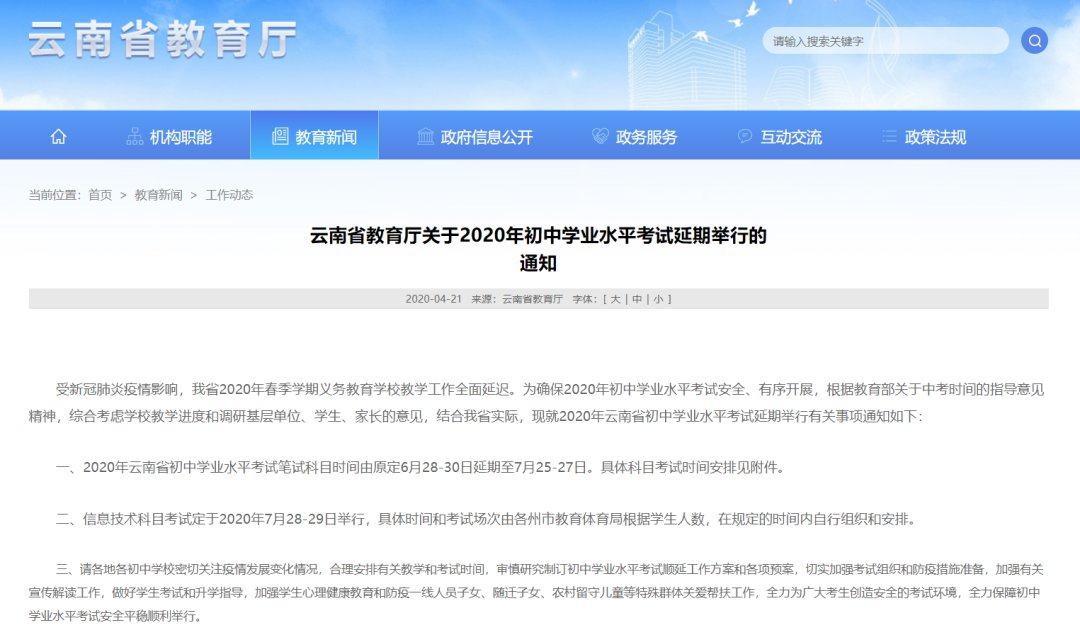Image resolution: width=1080 pixels, height=635 pixels.
Task: Go to the home page via house icon
Action: pyautogui.click(x=59, y=136)
